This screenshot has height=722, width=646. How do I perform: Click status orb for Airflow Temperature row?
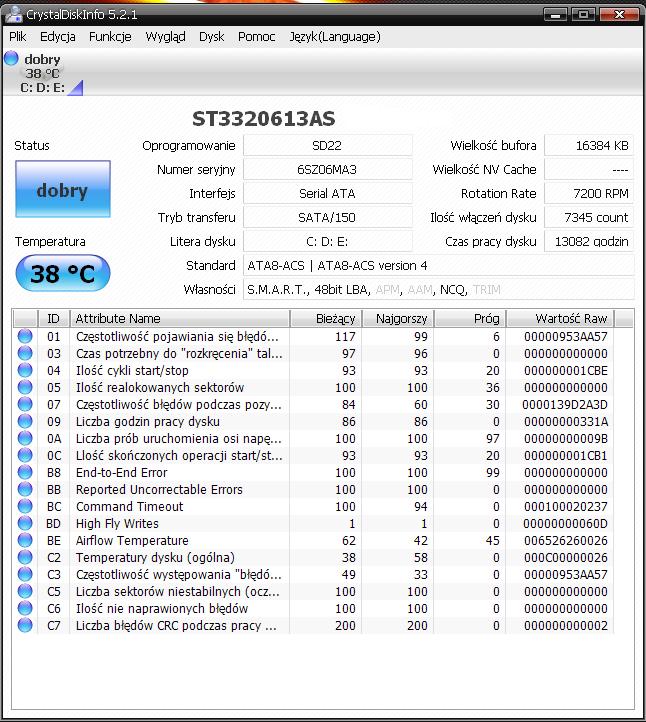25,541
